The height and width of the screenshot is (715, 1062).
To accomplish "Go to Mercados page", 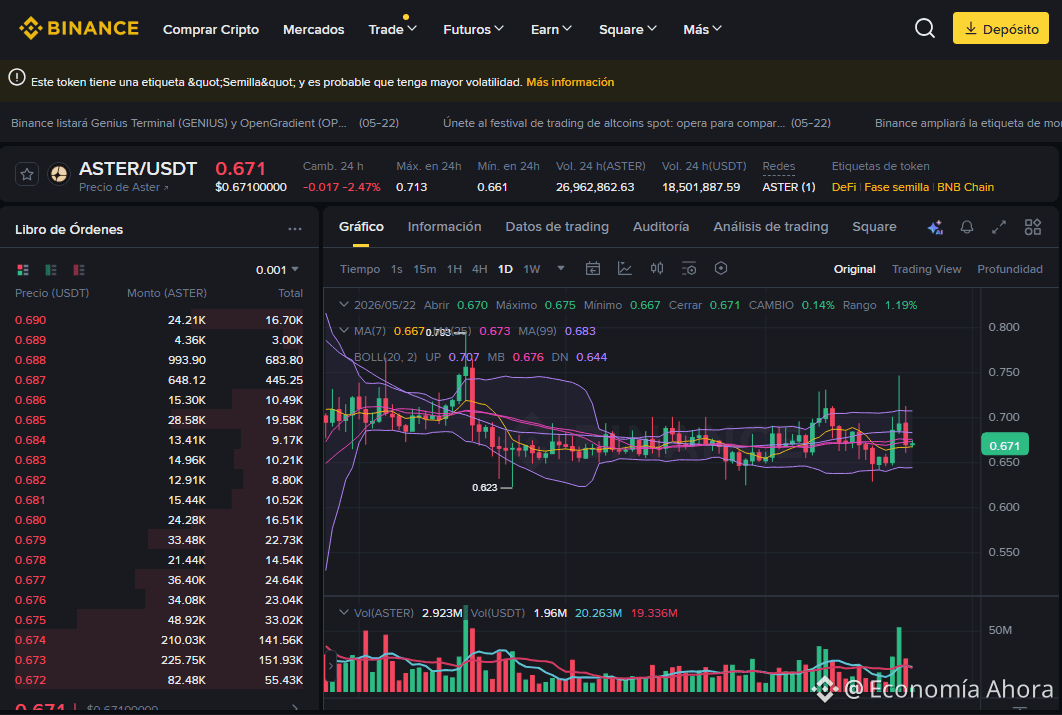I will point(314,29).
